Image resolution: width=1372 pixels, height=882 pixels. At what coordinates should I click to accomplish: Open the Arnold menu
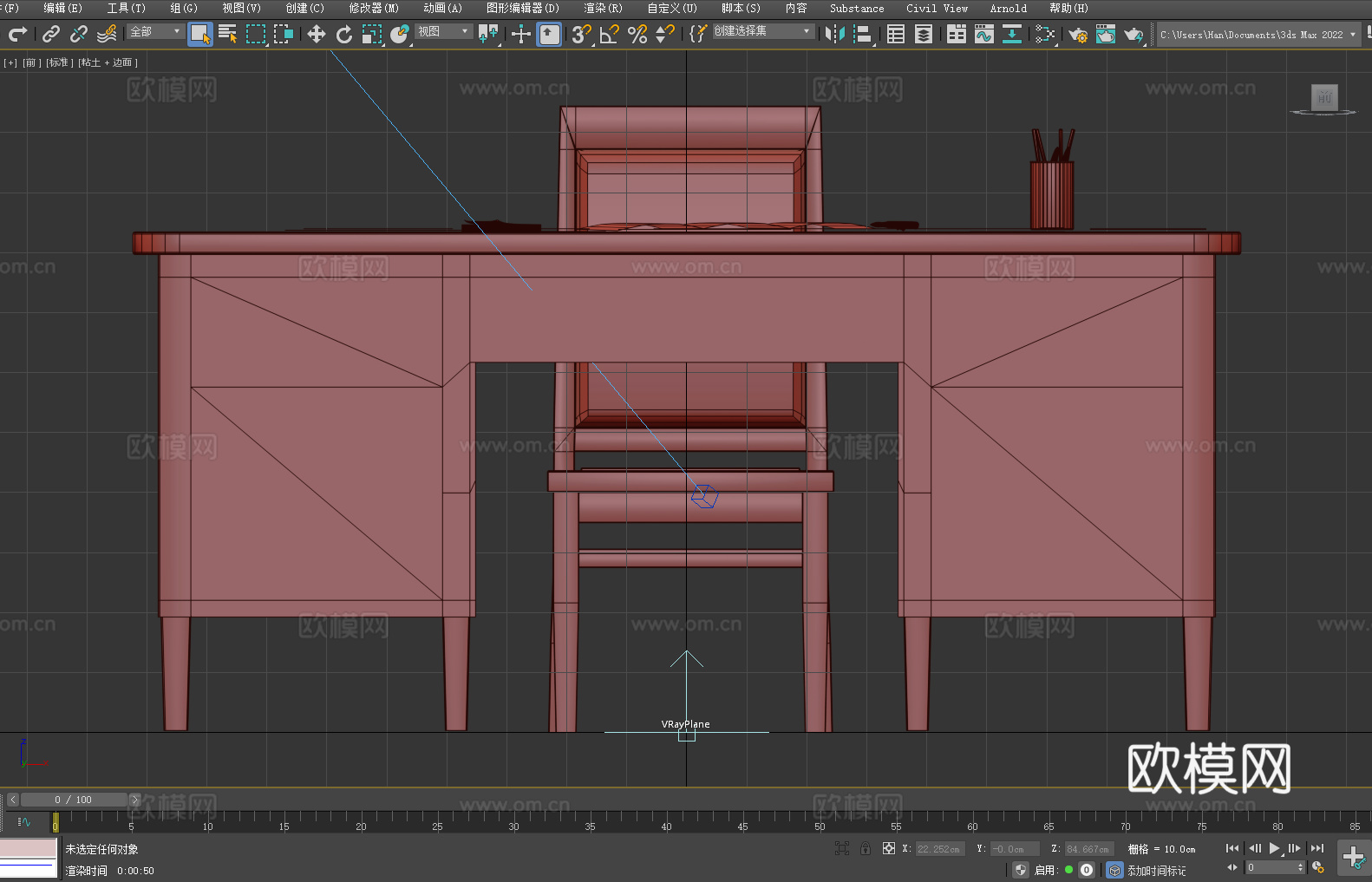pyautogui.click(x=1008, y=8)
